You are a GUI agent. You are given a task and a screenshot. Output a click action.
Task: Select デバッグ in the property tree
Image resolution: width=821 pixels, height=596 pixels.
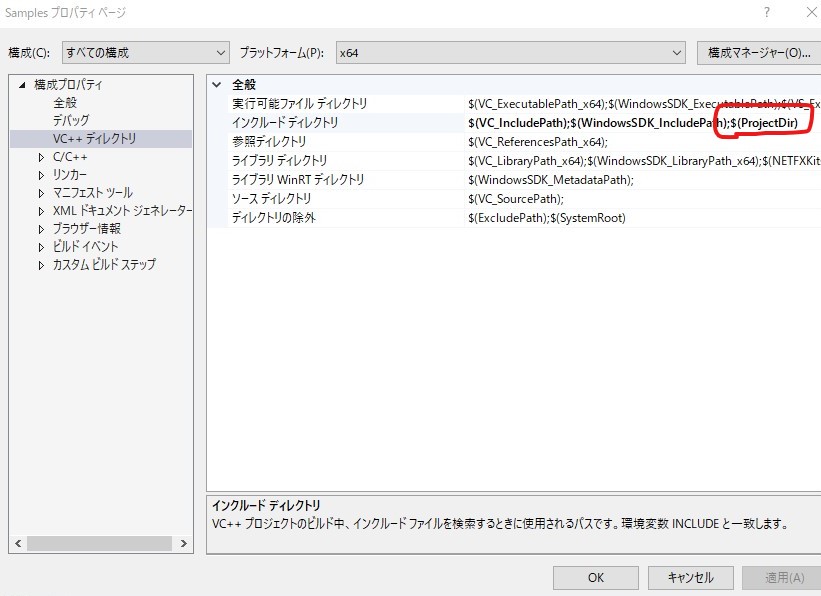[71, 120]
